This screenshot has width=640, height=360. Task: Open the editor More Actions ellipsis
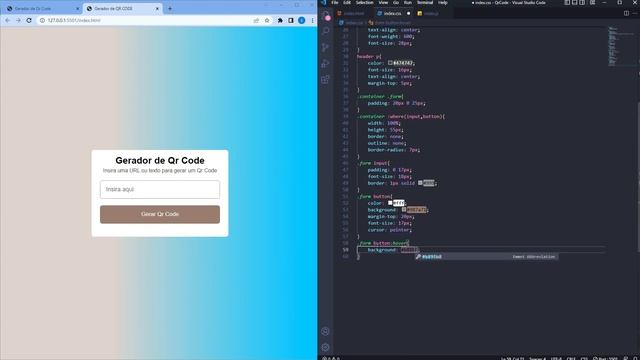click(x=635, y=13)
